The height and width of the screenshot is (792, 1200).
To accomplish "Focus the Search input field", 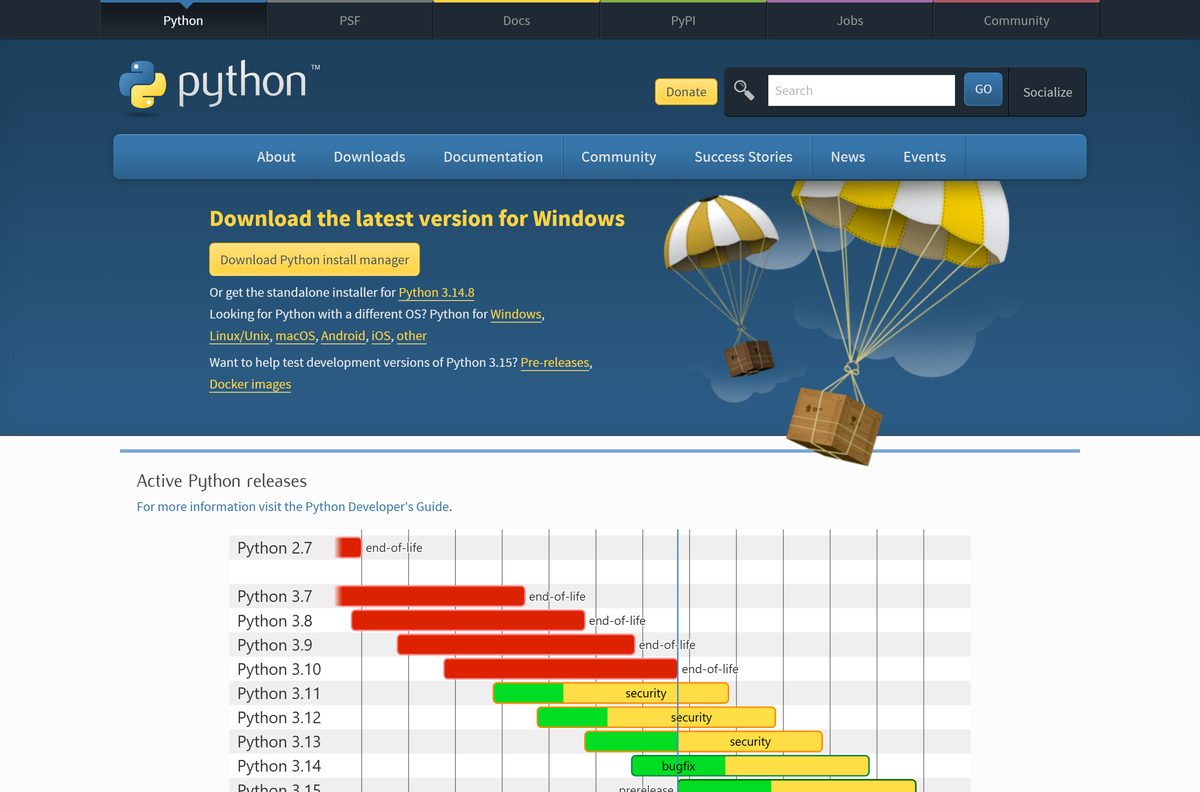I will click(861, 90).
